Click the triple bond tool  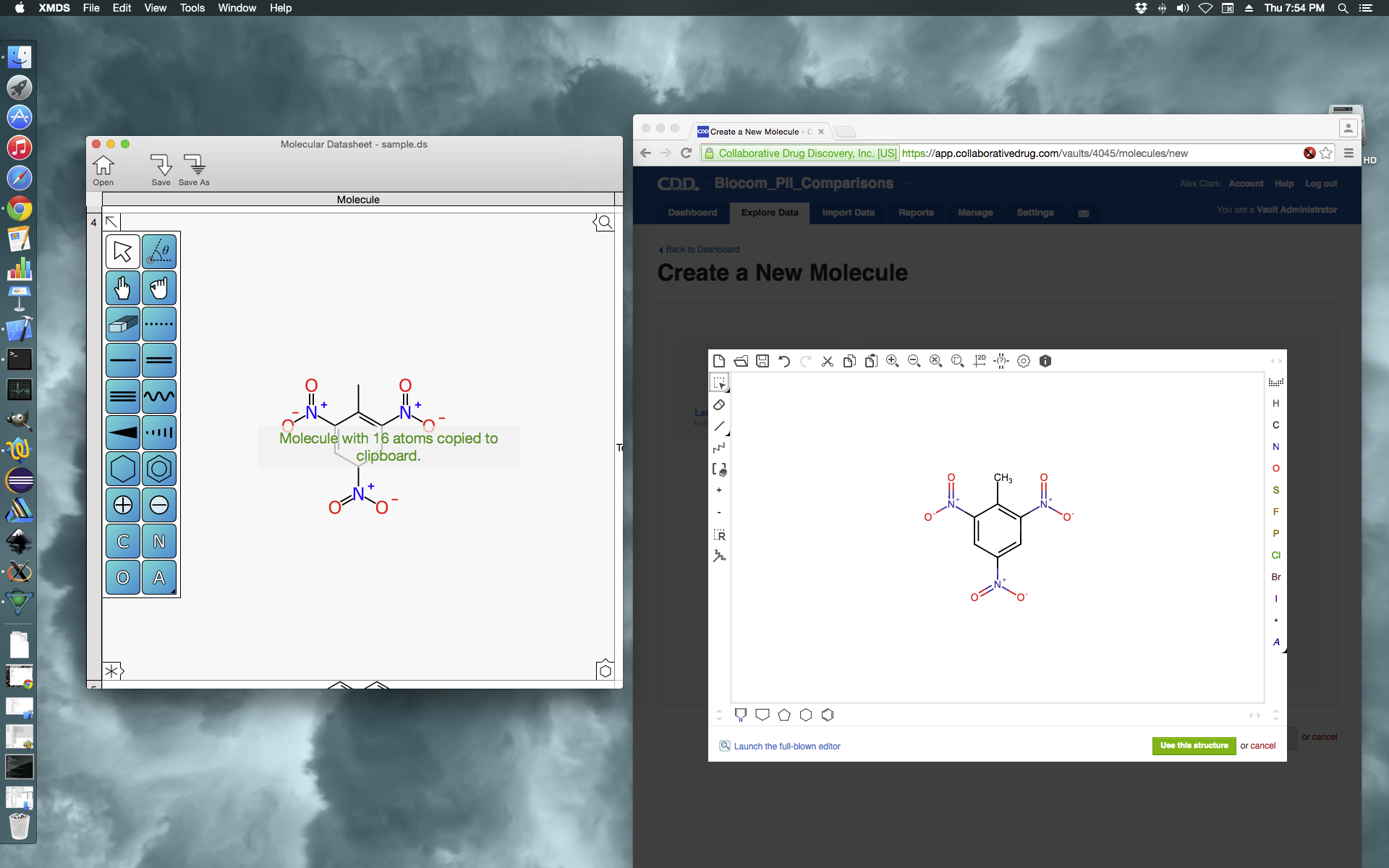pyautogui.click(x=122, y=396)
